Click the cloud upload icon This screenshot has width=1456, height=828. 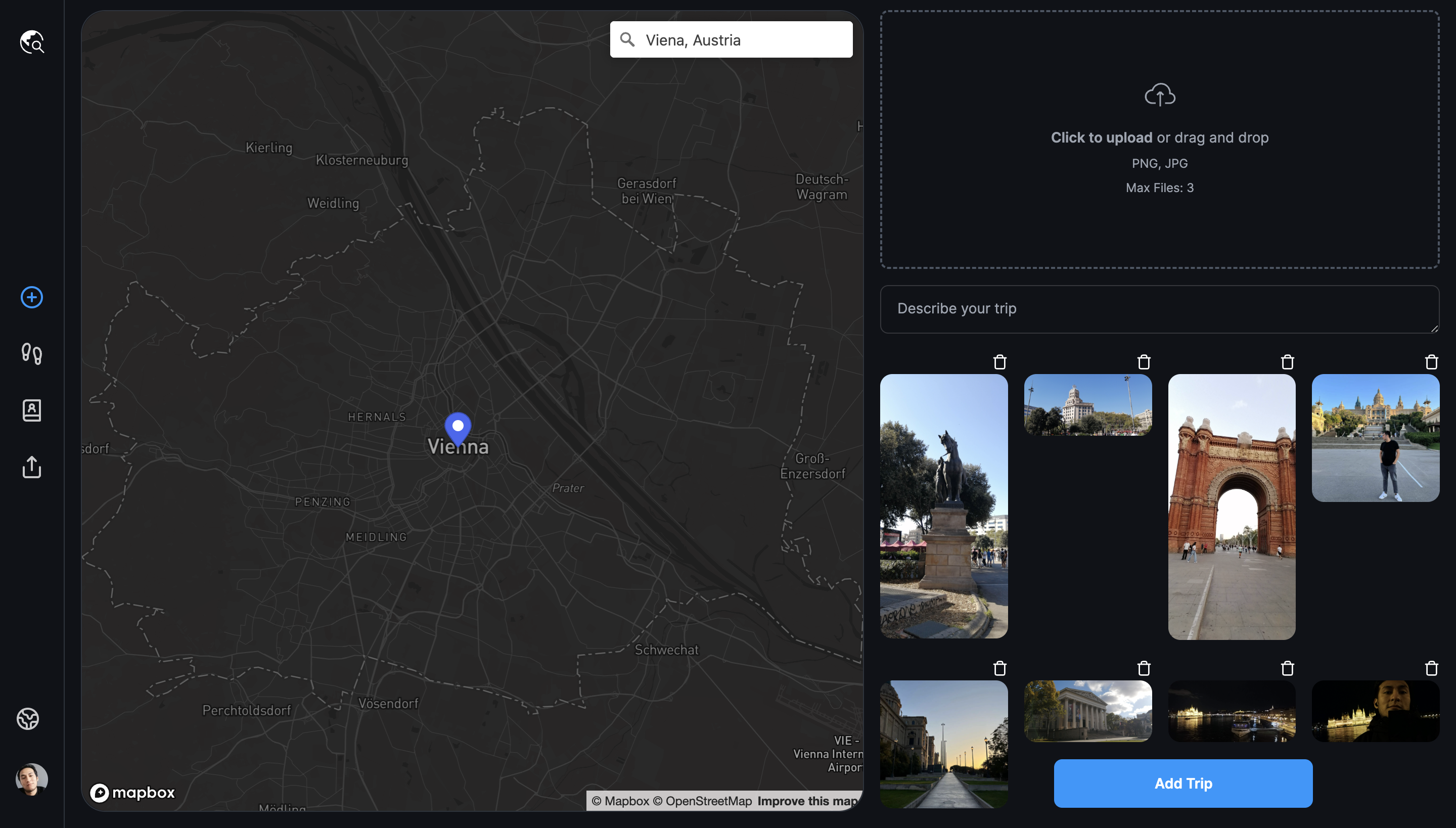[x=1160, y=95]
